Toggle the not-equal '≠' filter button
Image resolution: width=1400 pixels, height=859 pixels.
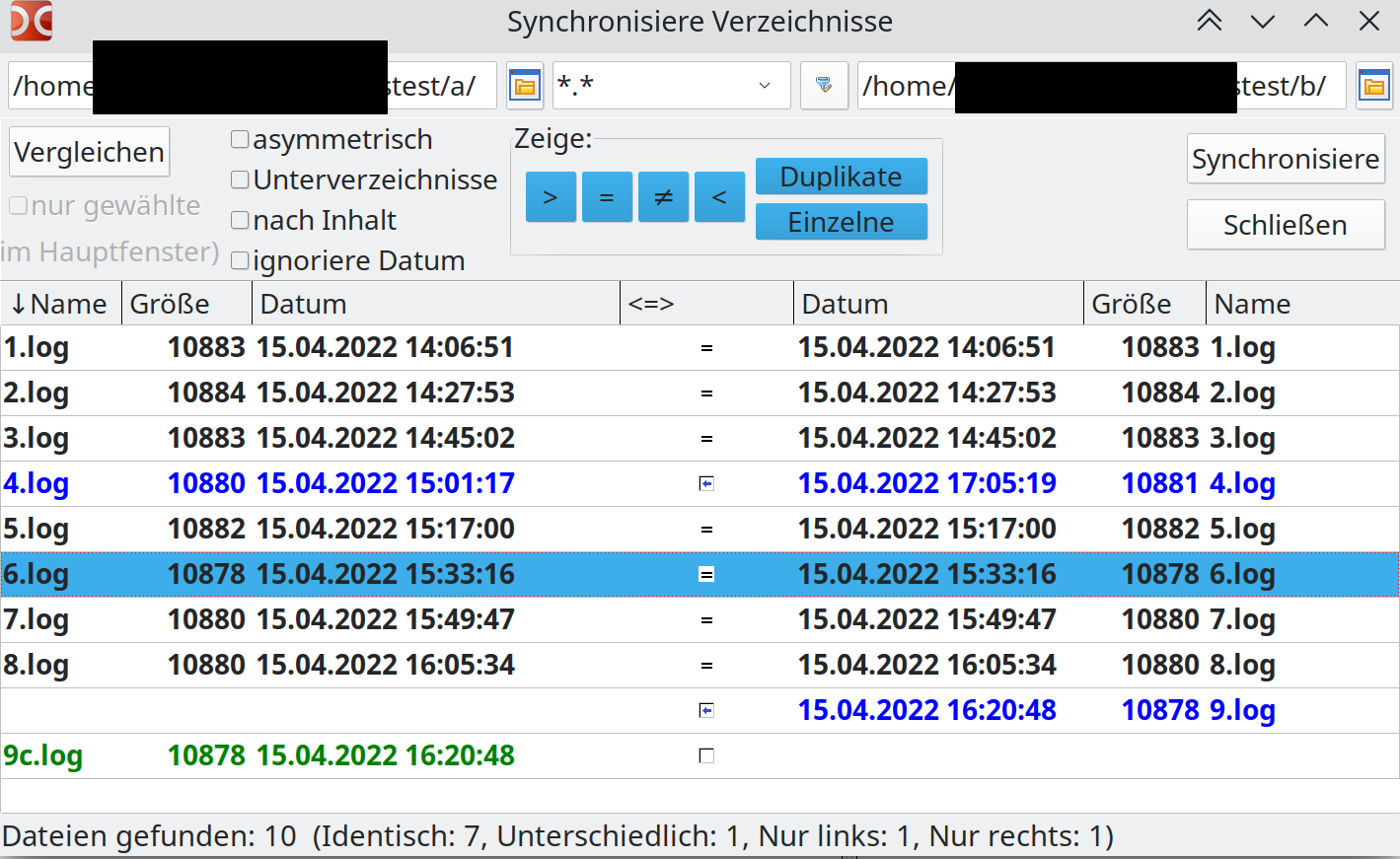[x=663, y=197]
